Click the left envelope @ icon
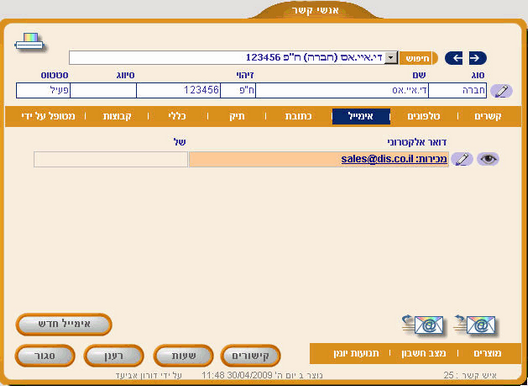The width and height of the screenshot is (528, 386). (x=423, y=325)
